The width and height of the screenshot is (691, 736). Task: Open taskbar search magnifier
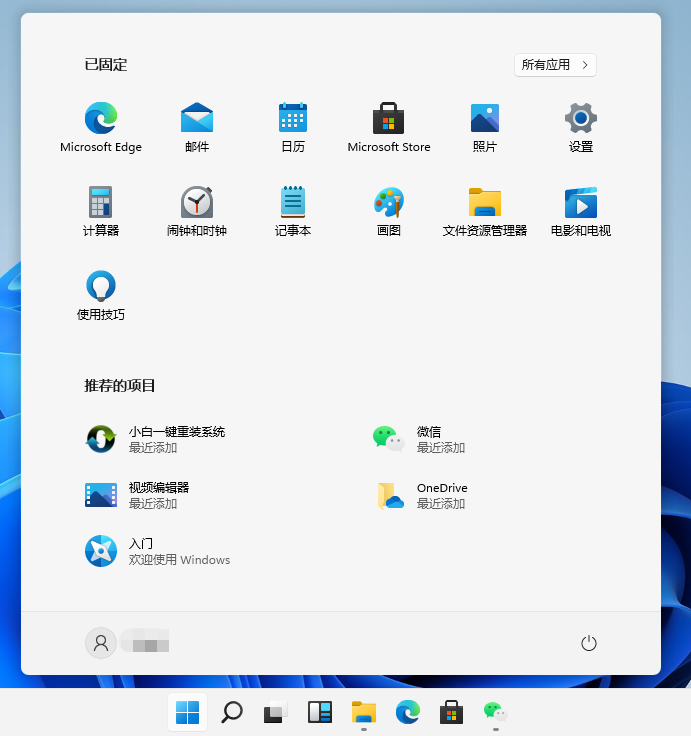(x=231, y=712)
